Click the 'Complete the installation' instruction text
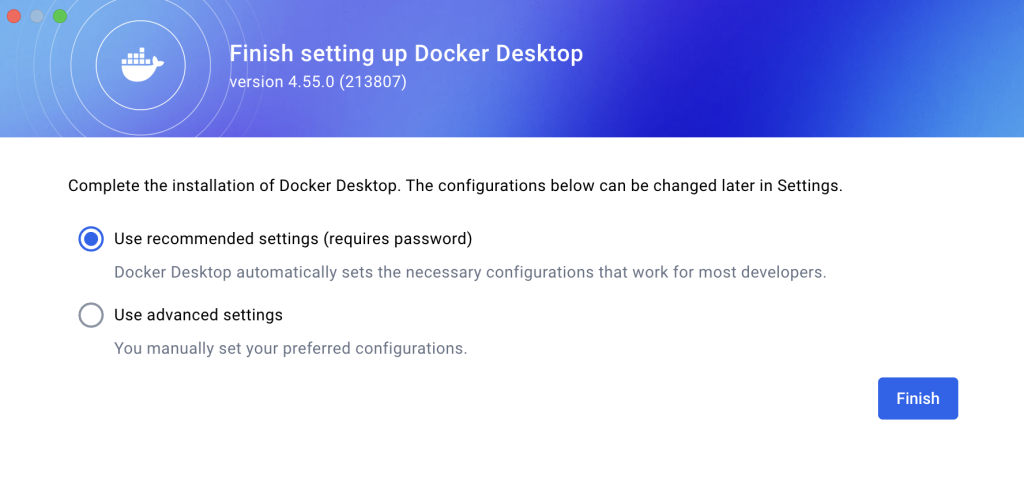 300,186
